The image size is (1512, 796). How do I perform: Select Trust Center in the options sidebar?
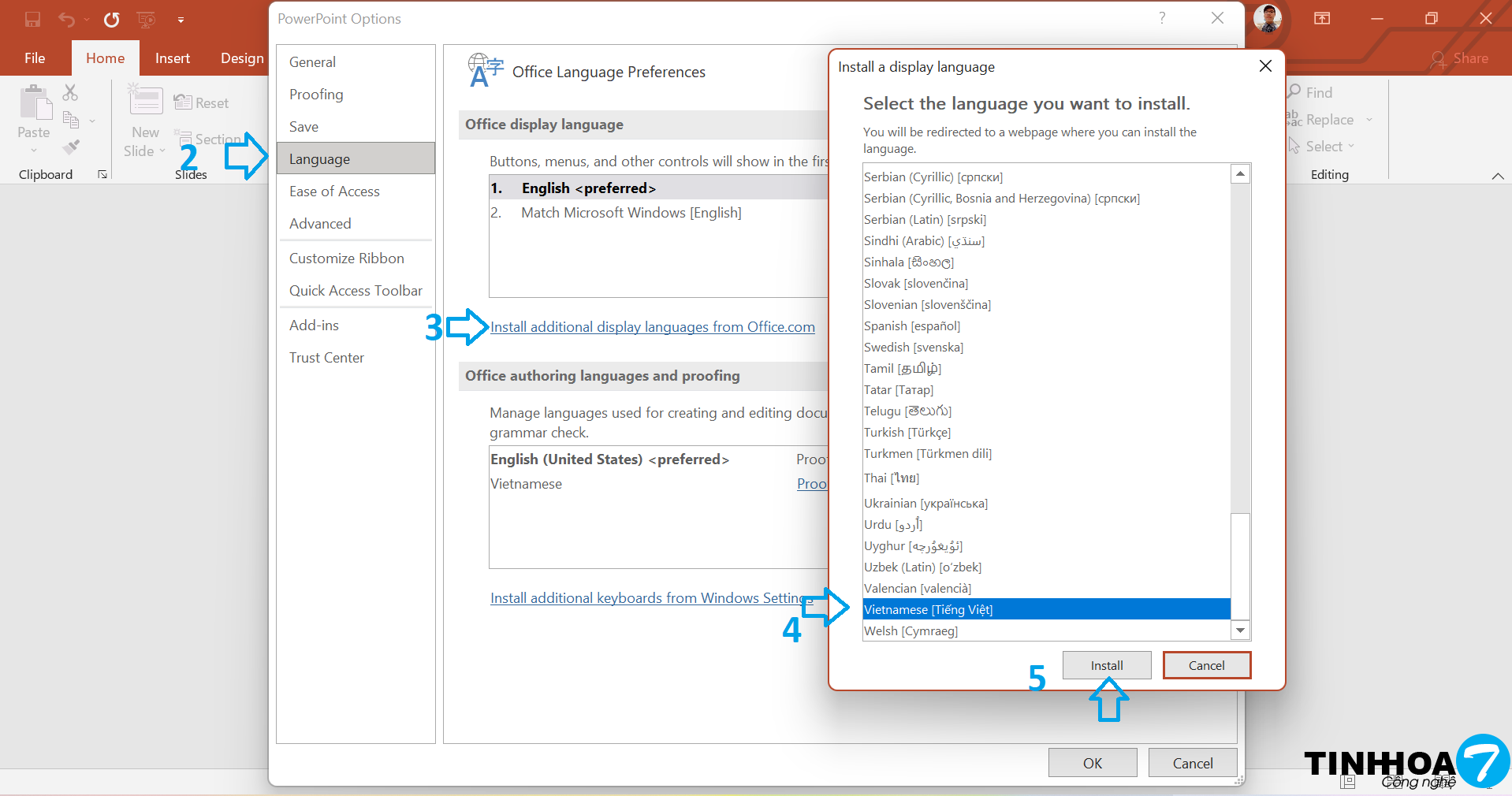tap(326, 358)
